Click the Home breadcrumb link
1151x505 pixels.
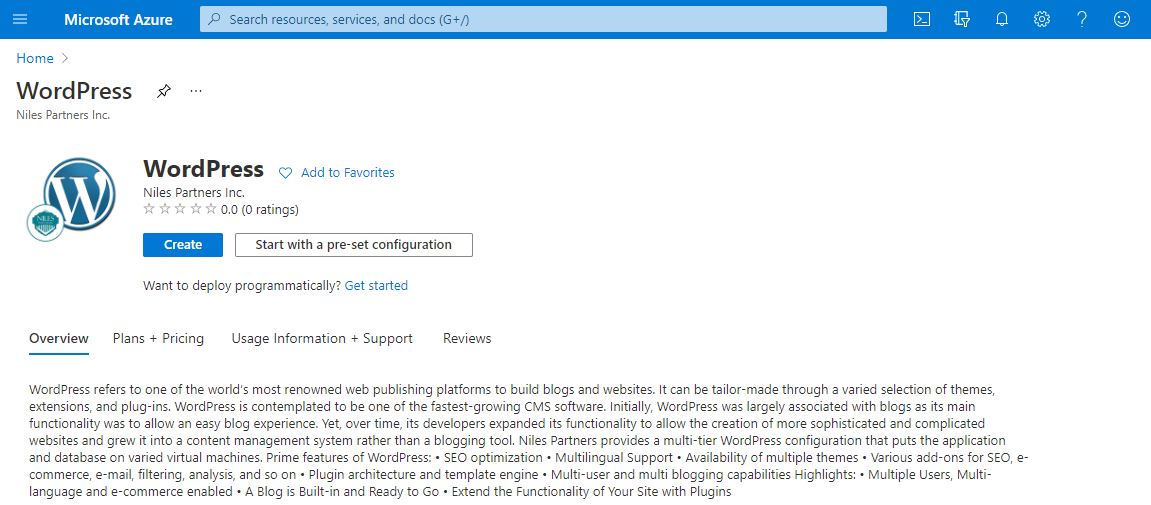[35, 59]
